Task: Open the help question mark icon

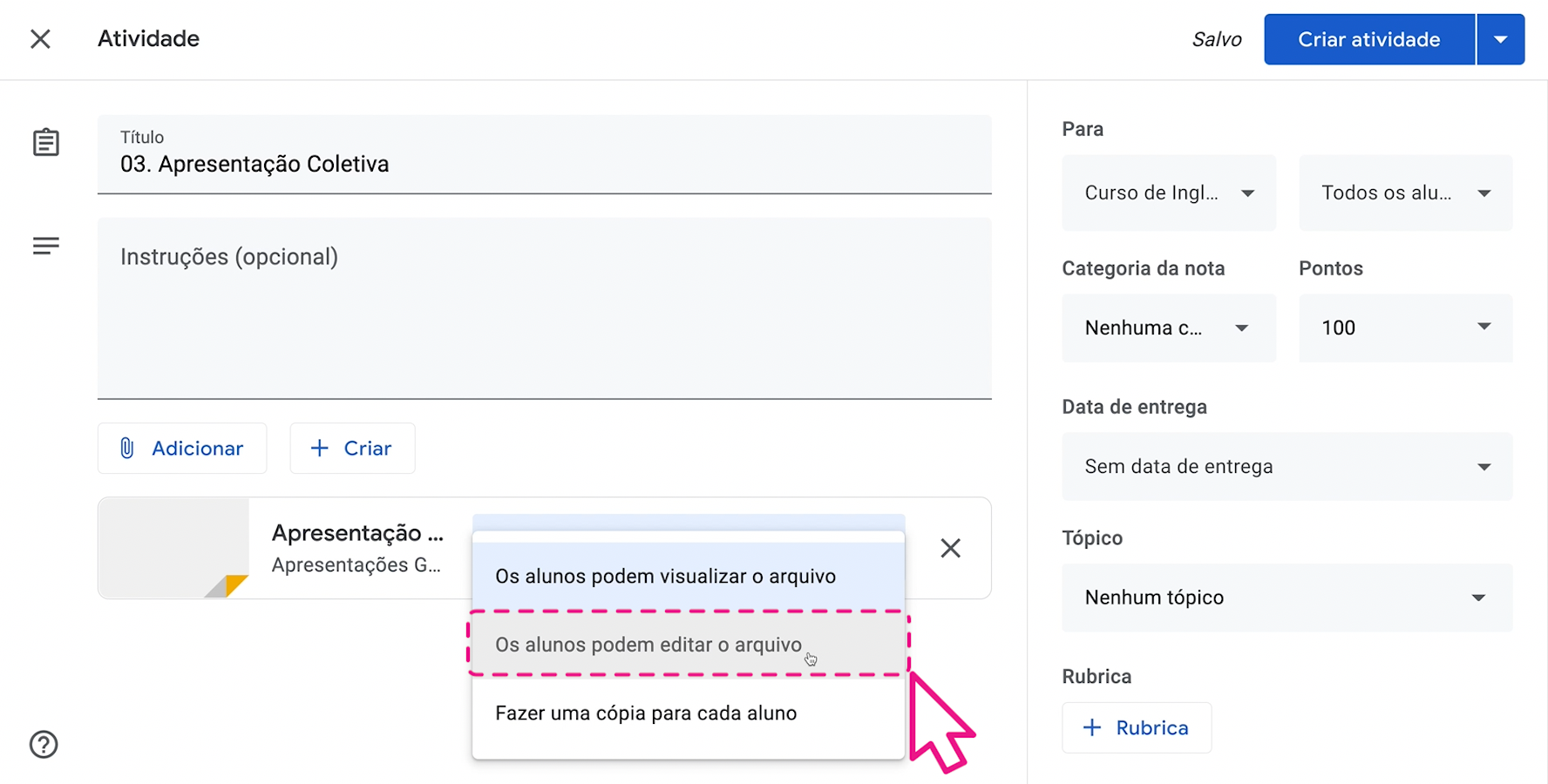Action: (44, 745)
